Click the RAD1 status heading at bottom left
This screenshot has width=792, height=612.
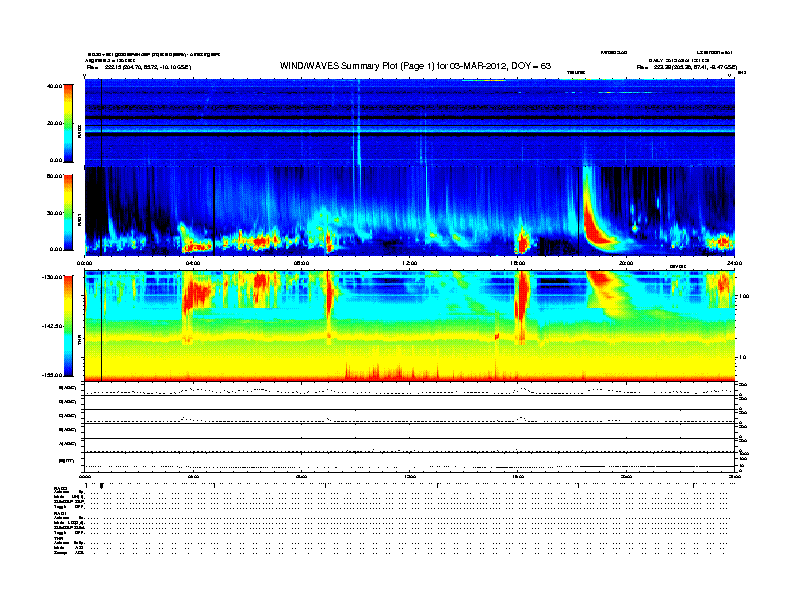click(x=60, y=514)
